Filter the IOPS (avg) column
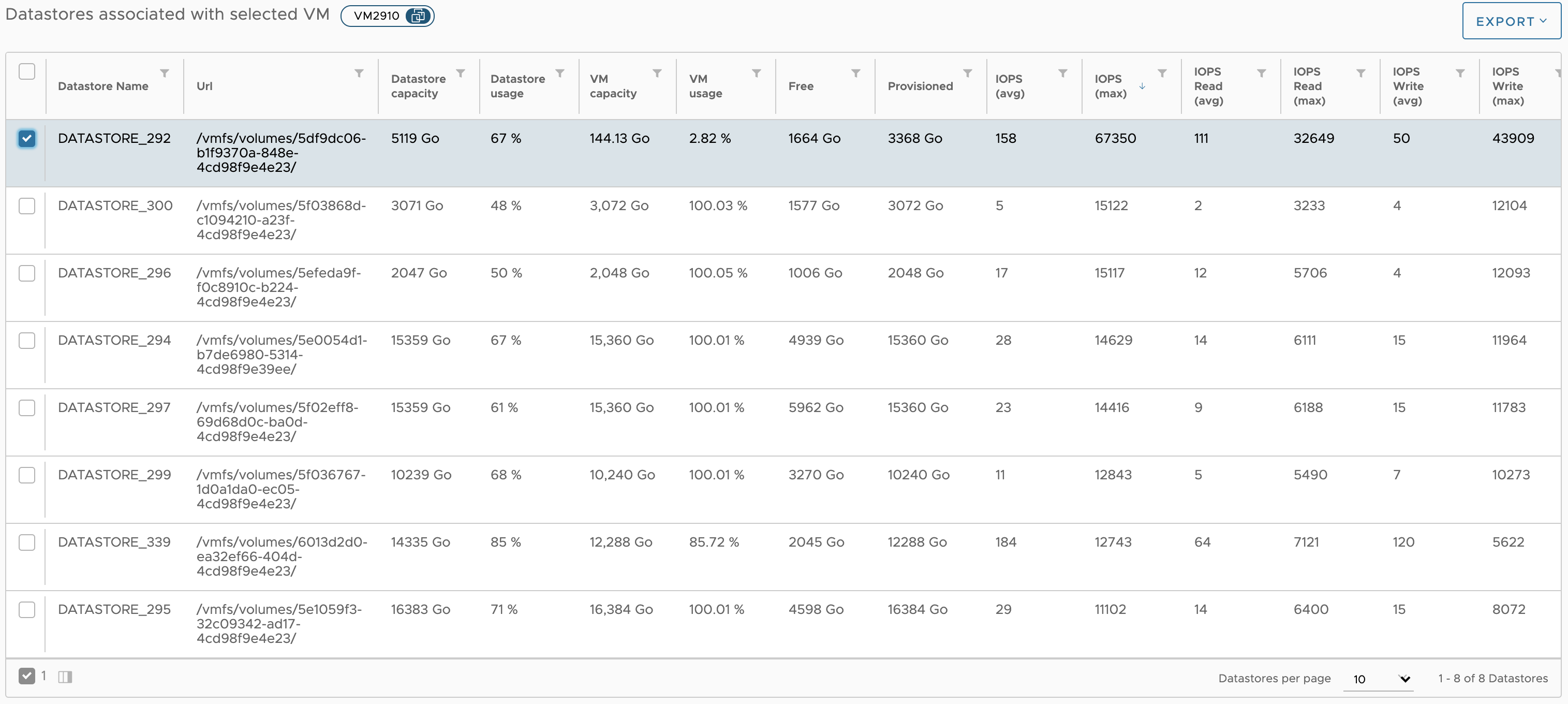Viewport: 1568px width, 704px height. [1063, 73]
